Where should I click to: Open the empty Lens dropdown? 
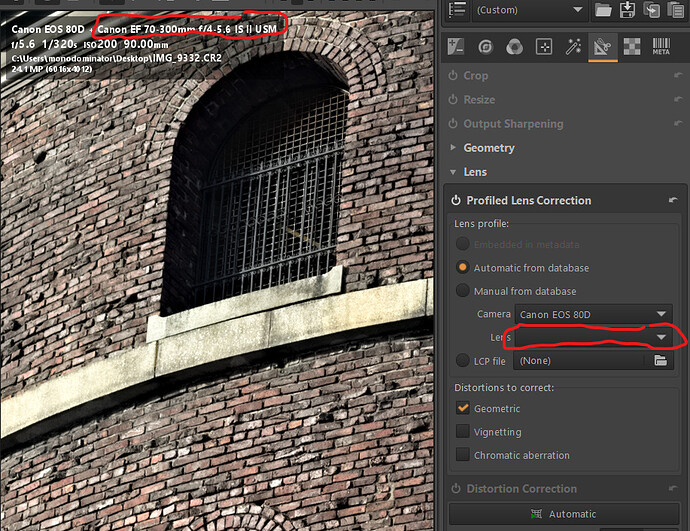594,338
